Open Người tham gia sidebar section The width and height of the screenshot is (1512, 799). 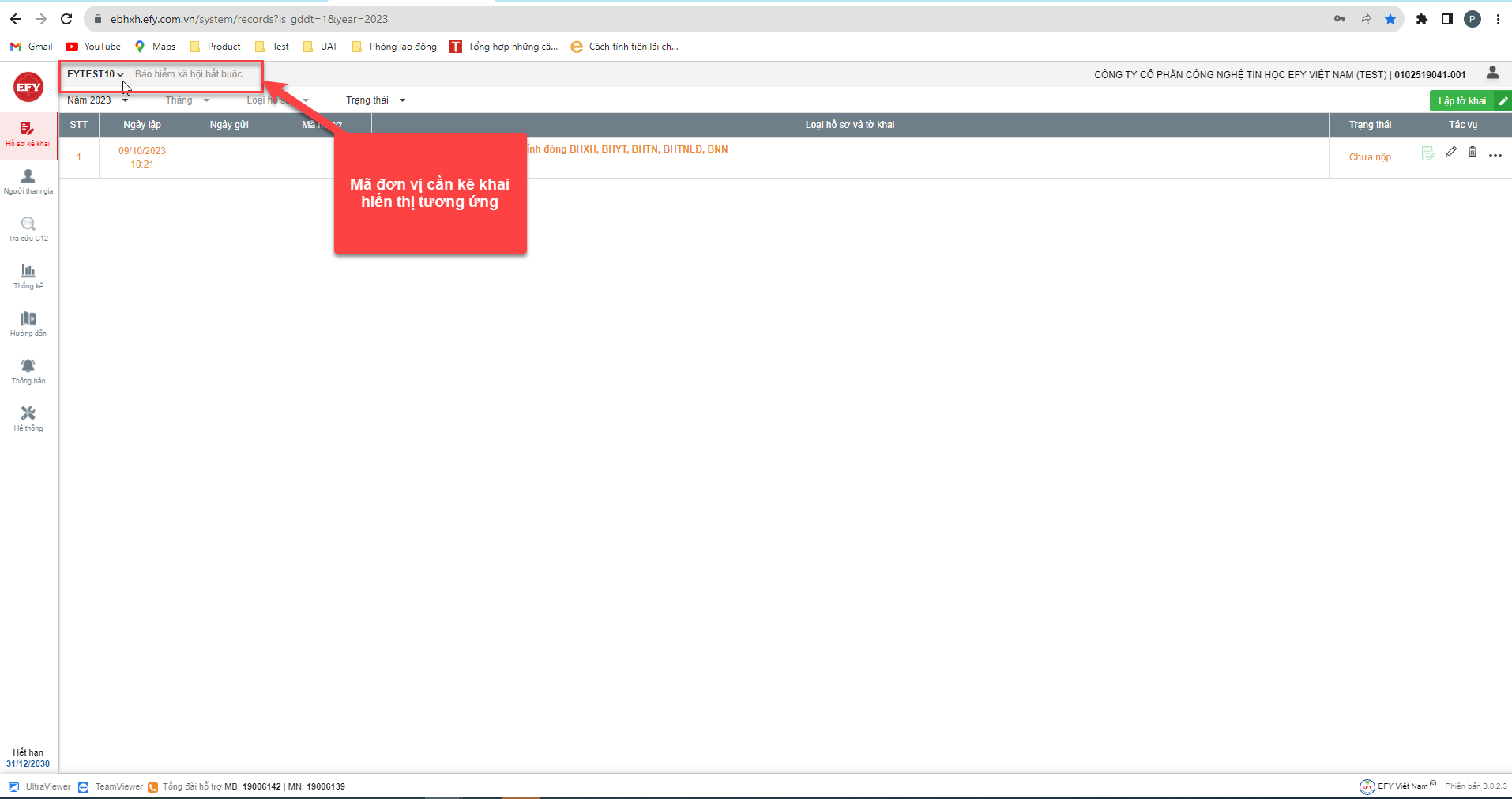click(x=28, y=181)
